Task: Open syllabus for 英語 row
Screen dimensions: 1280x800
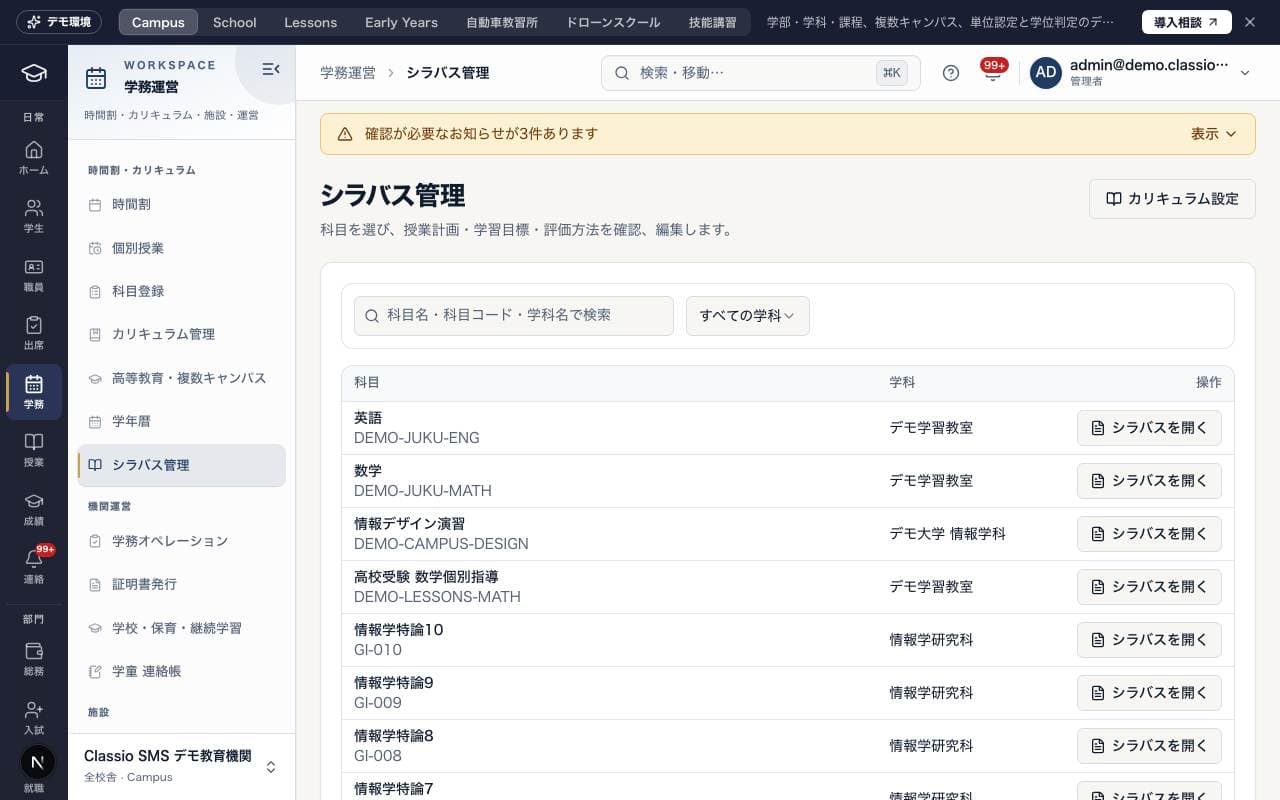Action: [x=1149, y=428]
